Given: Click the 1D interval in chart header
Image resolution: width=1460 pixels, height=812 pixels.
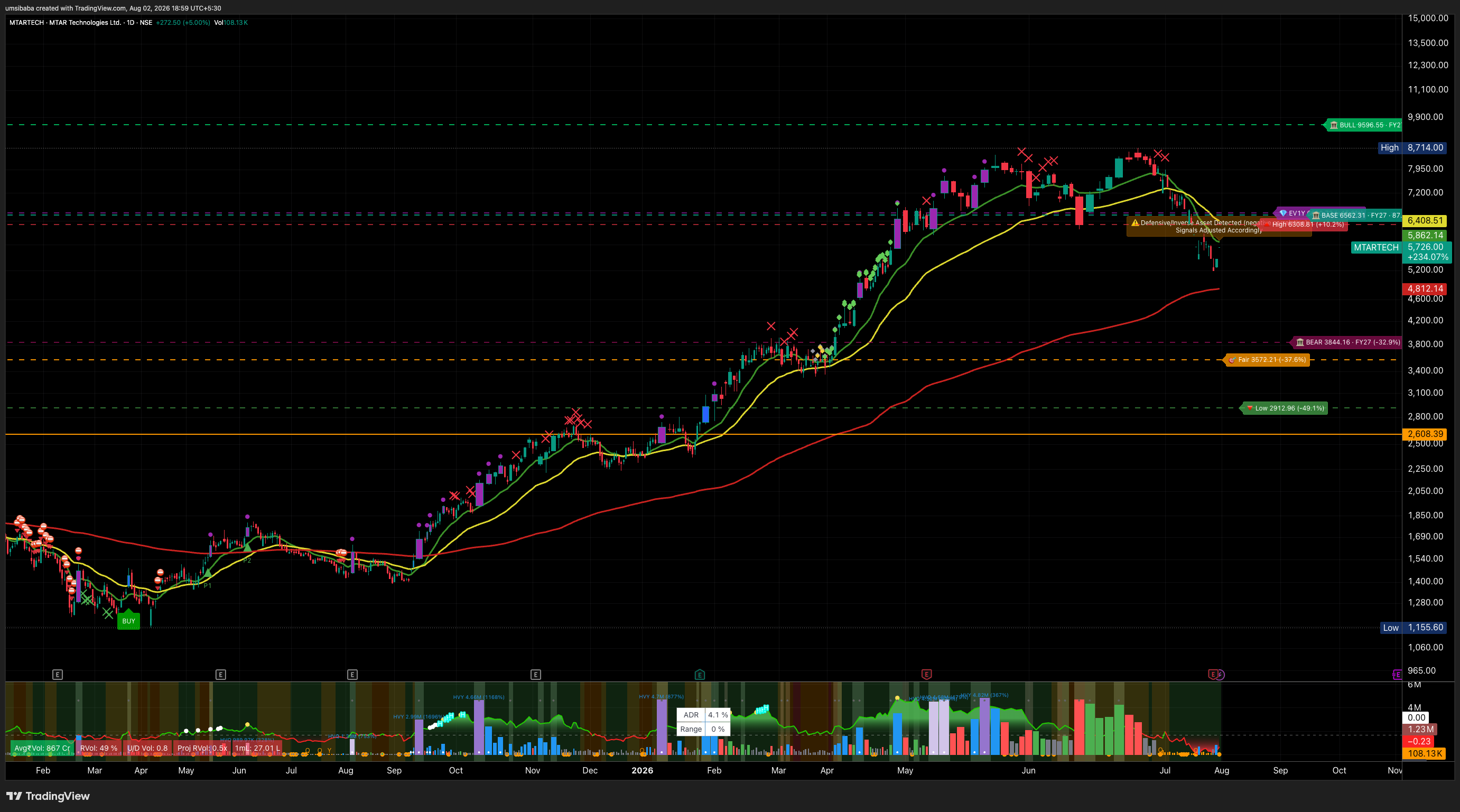Looking at the screenshot, I should (x=131, y=23).
